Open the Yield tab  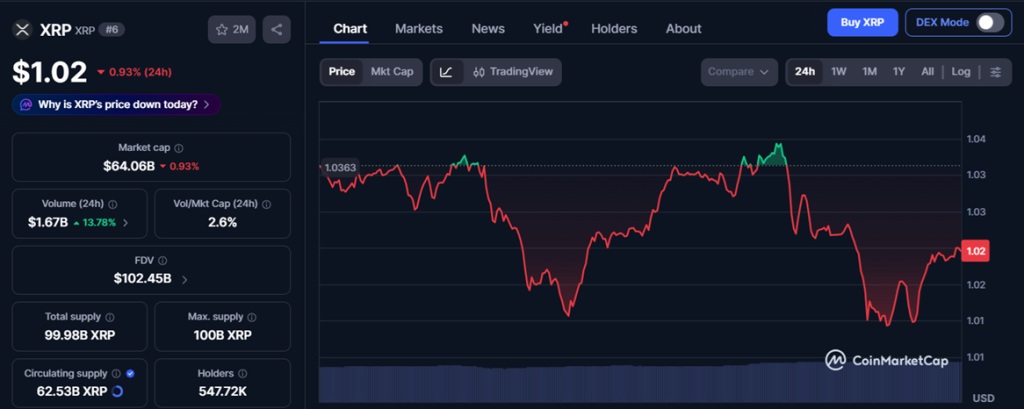(548, 29)
